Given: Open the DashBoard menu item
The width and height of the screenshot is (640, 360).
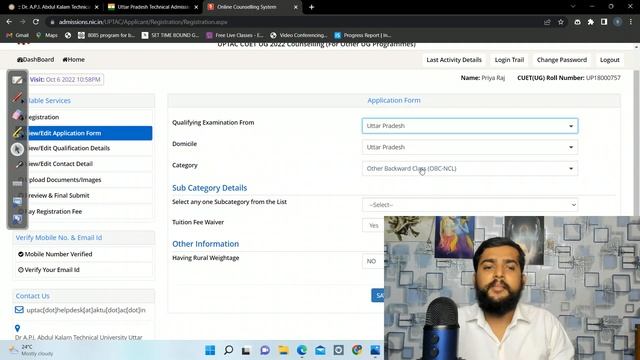Looking at the screenshot, I should click(x=36, y=60).
